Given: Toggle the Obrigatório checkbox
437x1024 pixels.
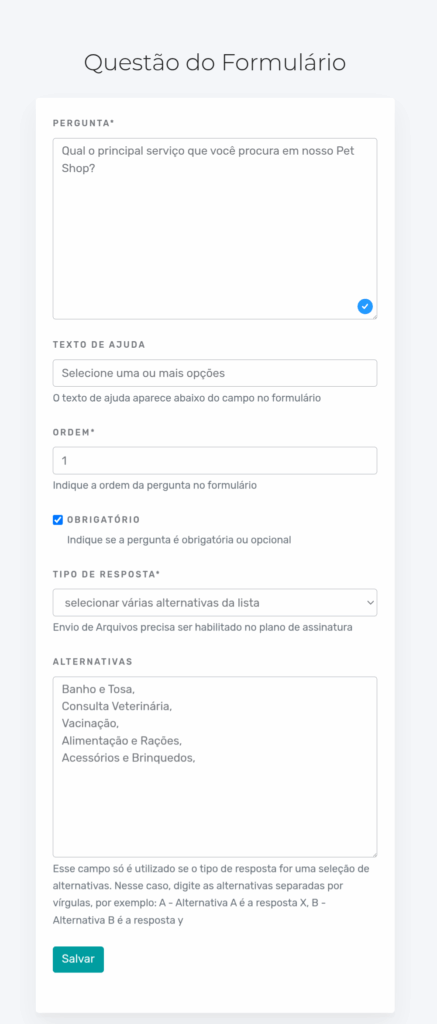Looking at the screenshot, I should point(57,520).
